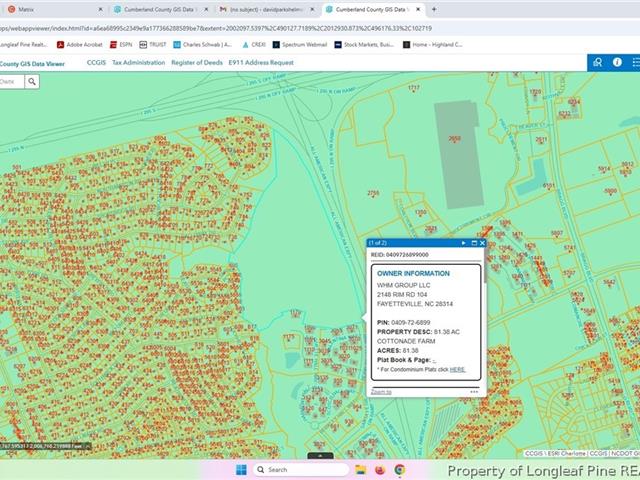Click the map search magnifier button
Viewport: 640px width, 480px height.
tap(32, 81)
